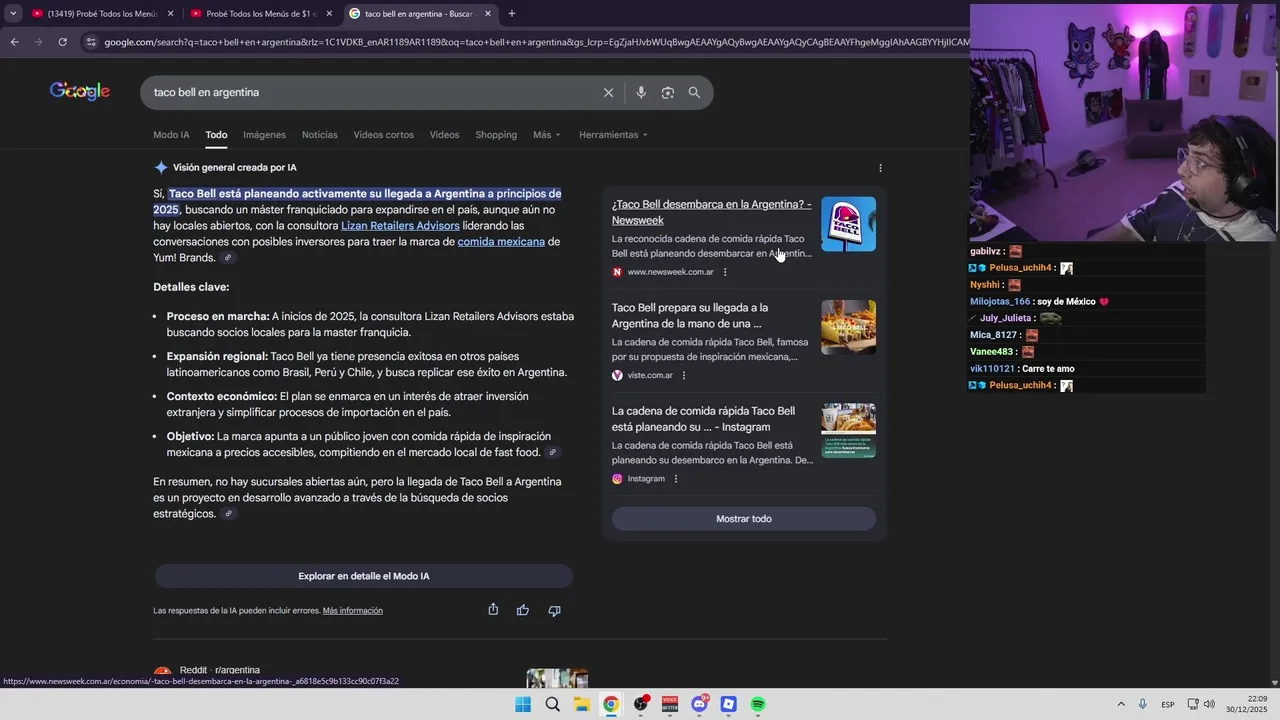Open Windows taskbar search
The image size is (1280, 720).
(x=552, y=704)
